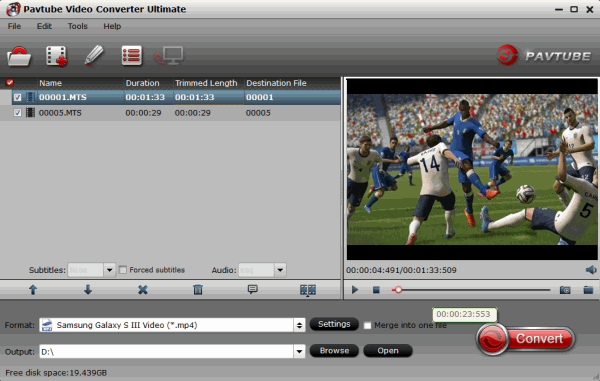Check Merge into one file option
The height and width of the screenshot is (381, 600).
[367, 326]
